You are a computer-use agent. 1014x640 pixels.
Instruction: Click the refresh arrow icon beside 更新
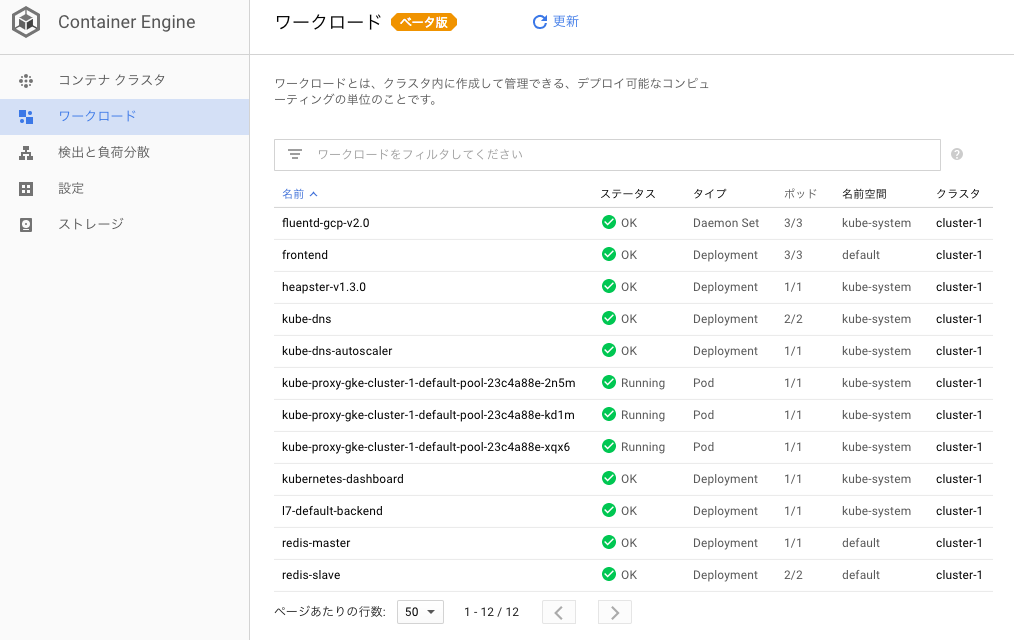[x=539, y=22]
